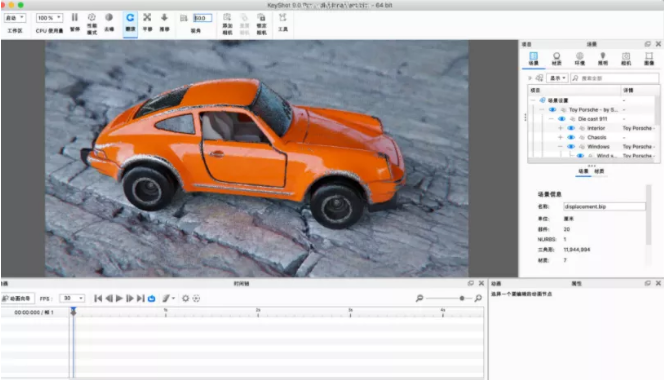Toggle visibility of Interior

tap(571, 128)
